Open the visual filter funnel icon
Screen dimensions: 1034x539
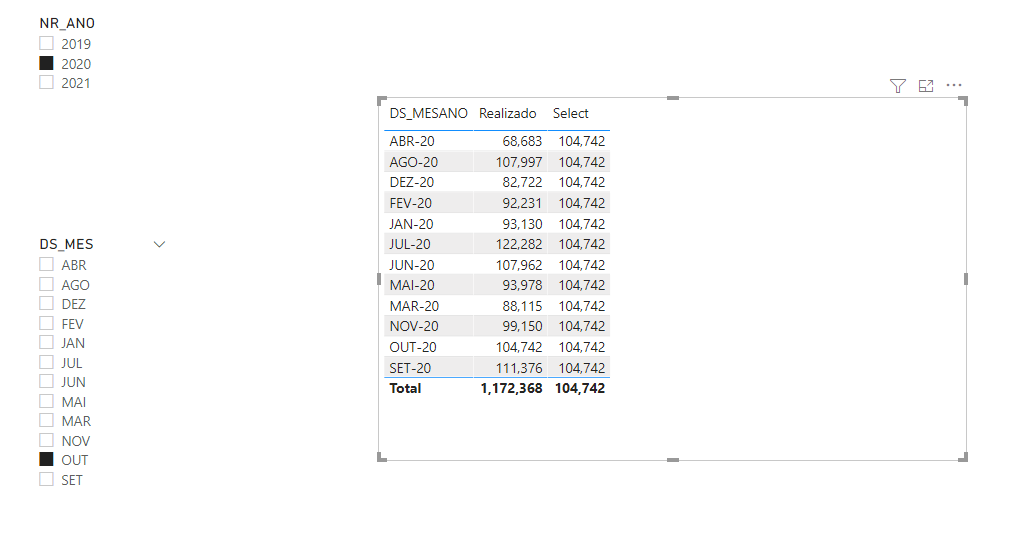pos(897,86)
